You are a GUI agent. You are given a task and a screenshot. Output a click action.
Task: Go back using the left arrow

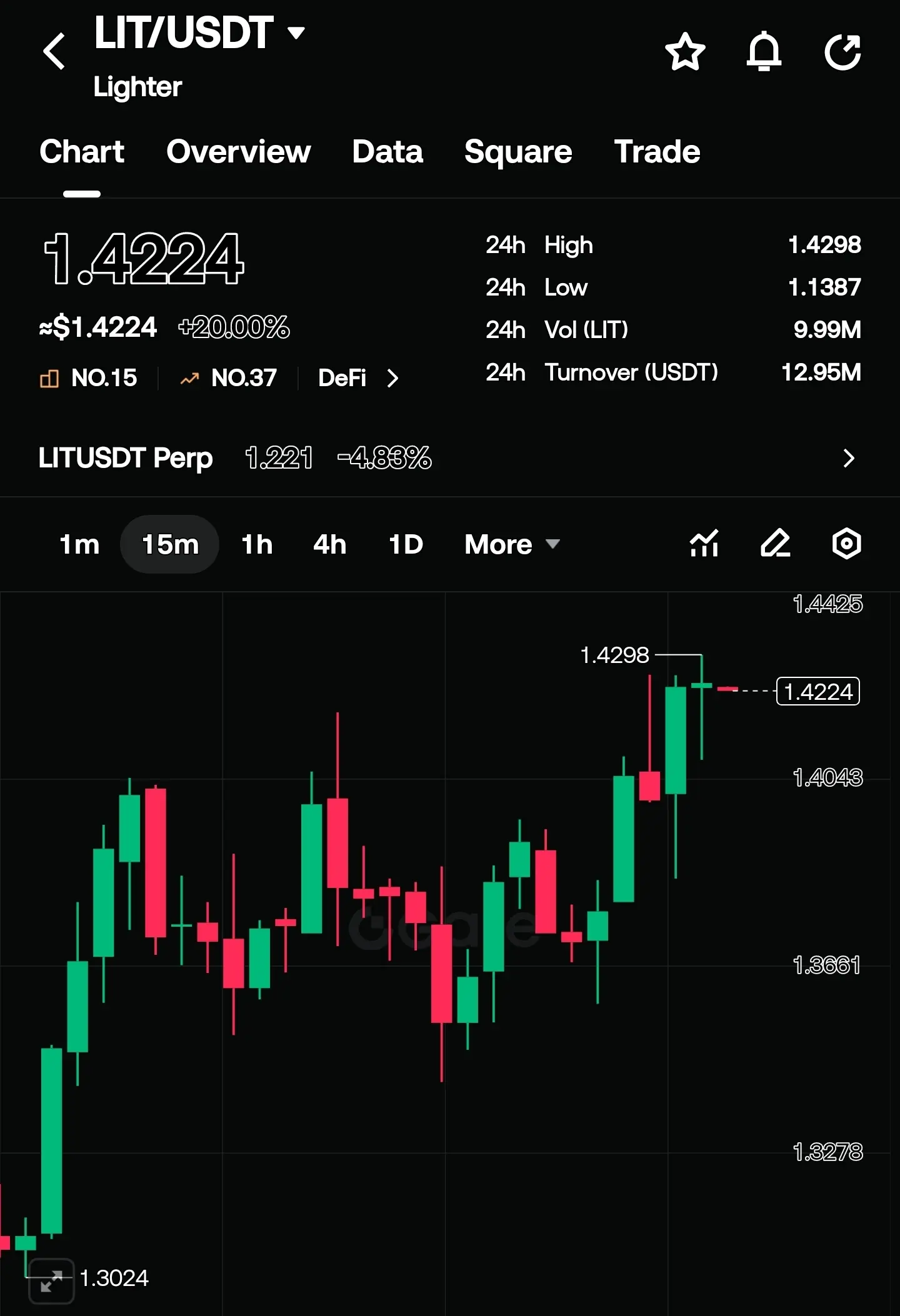pos(54,51)
